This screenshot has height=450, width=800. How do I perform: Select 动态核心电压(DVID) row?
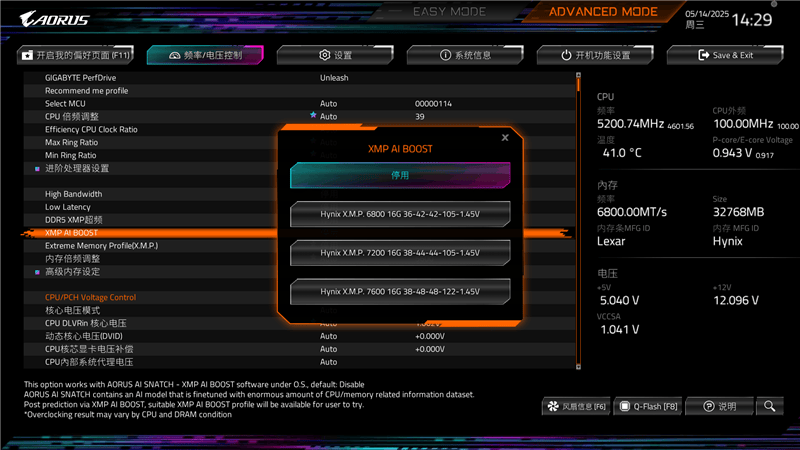tap(299, 336)
